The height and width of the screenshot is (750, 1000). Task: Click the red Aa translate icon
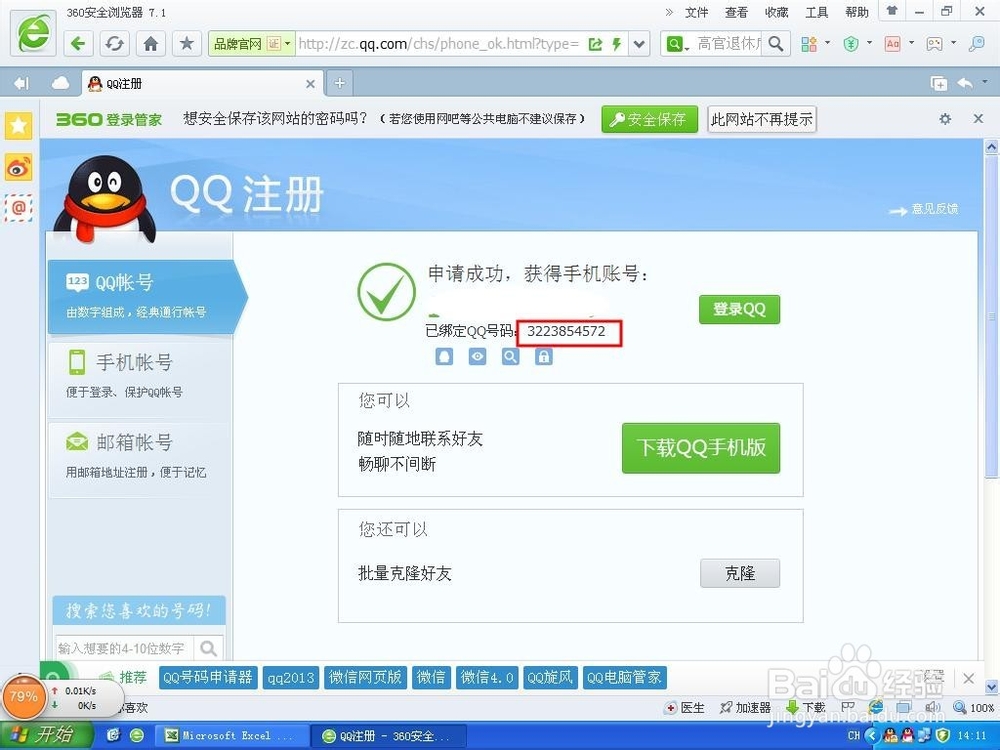point(892,43)
